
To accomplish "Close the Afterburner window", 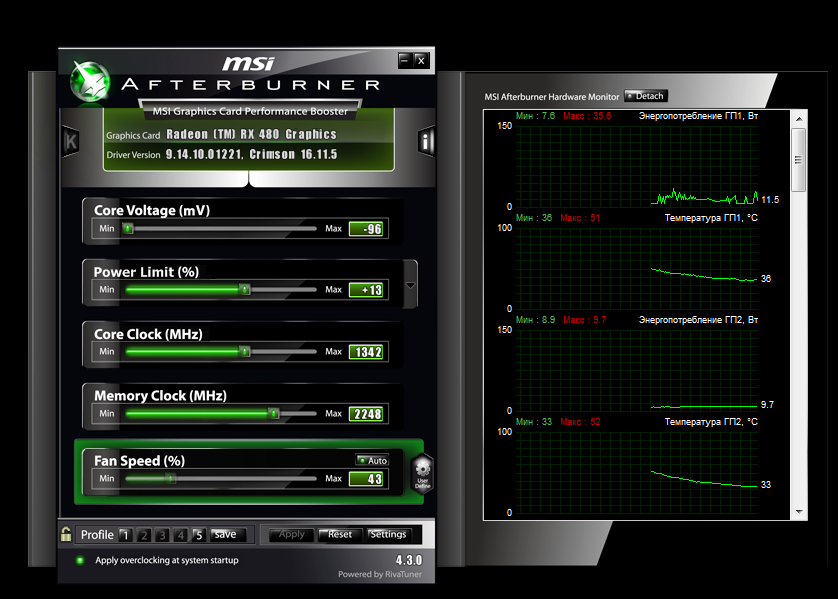I will 421,60.
